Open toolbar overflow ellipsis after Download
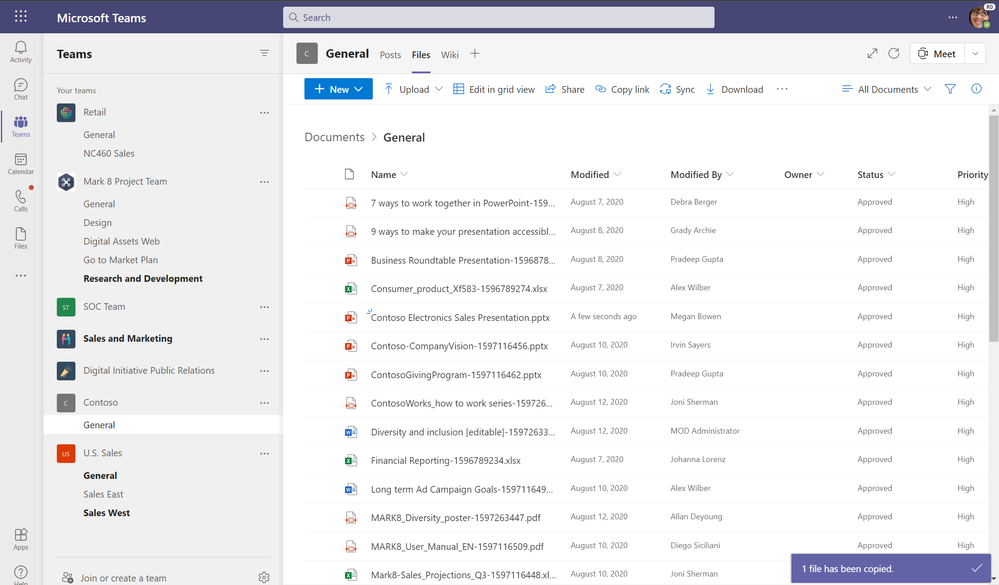Image resolution: width=999 pixels, height=585 pixels. coord(782,89)
